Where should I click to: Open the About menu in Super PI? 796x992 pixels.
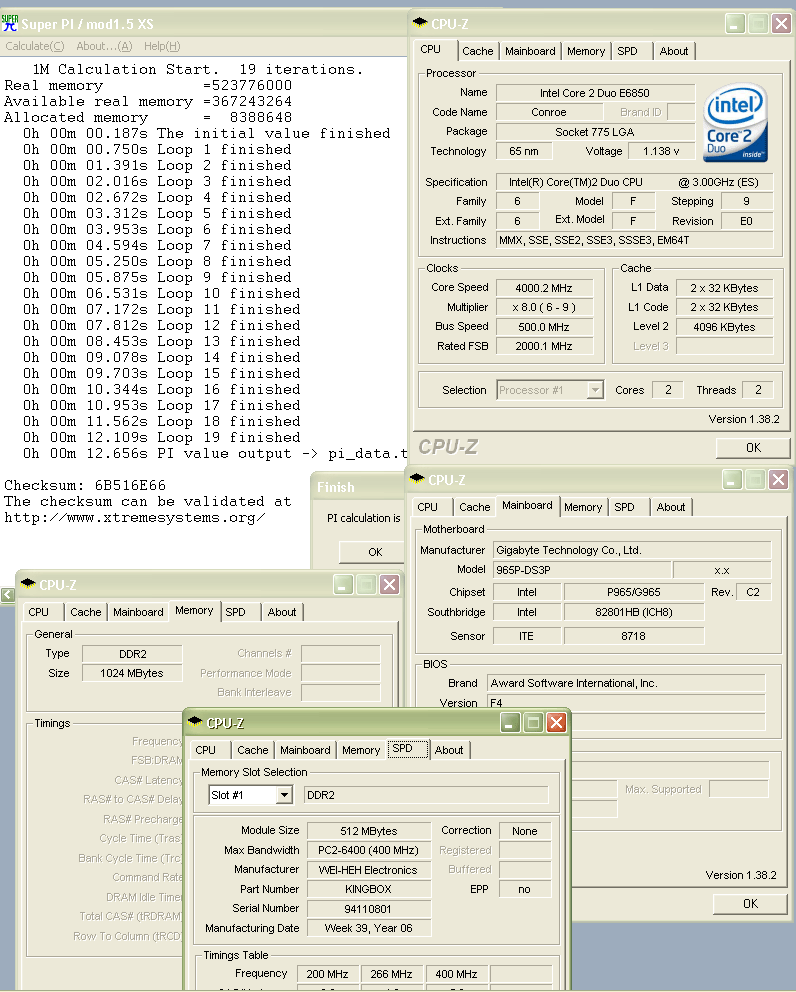click(104, 46)
